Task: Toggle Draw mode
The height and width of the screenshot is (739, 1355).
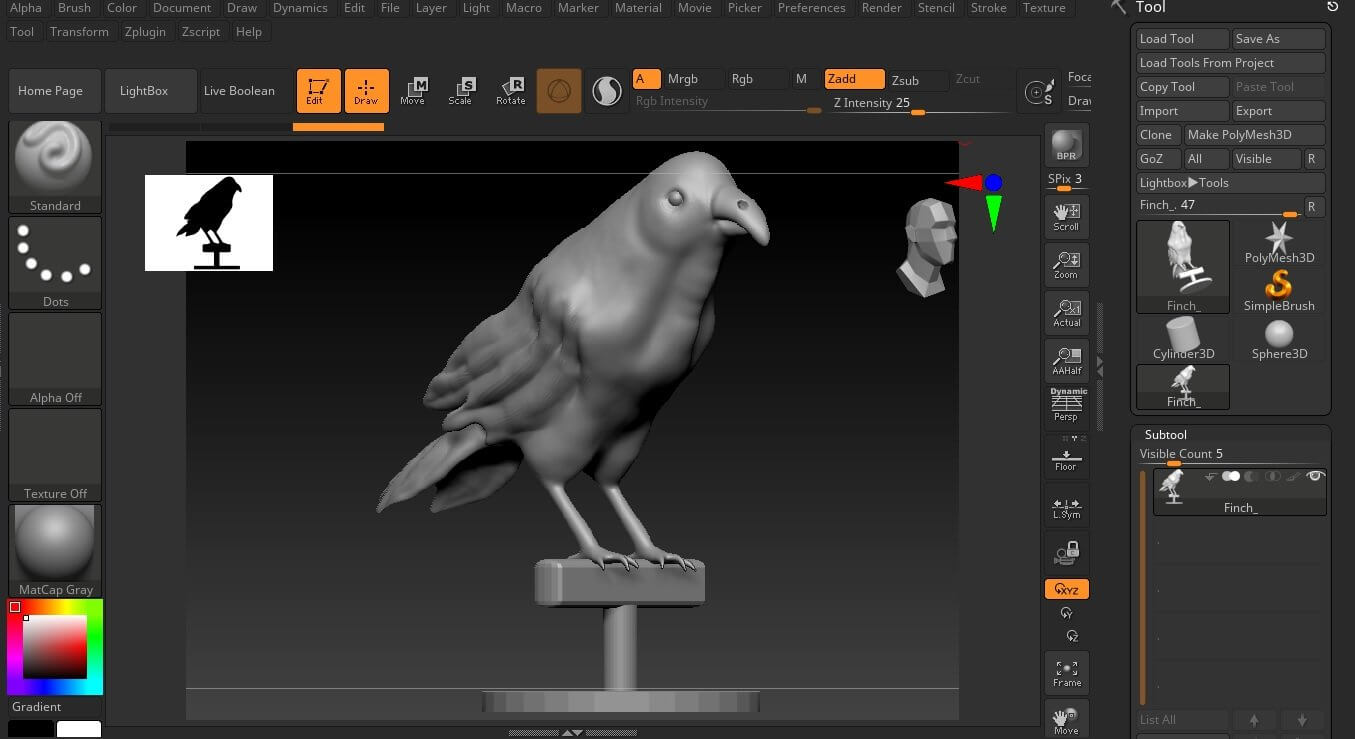Action: [366, 90]
